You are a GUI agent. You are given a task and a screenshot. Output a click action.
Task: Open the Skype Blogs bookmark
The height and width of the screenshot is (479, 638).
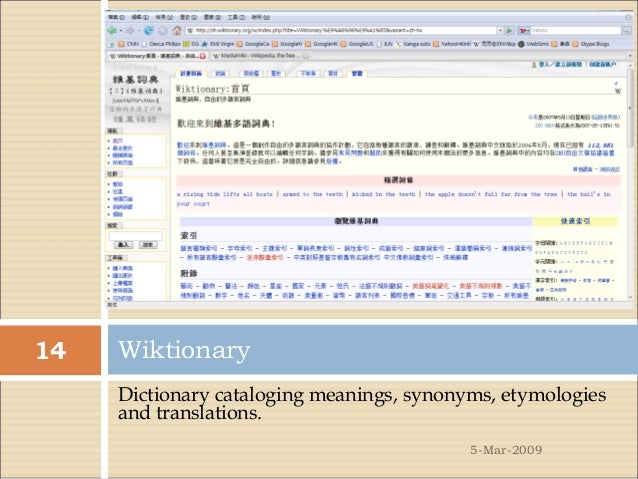pos(590,44)
